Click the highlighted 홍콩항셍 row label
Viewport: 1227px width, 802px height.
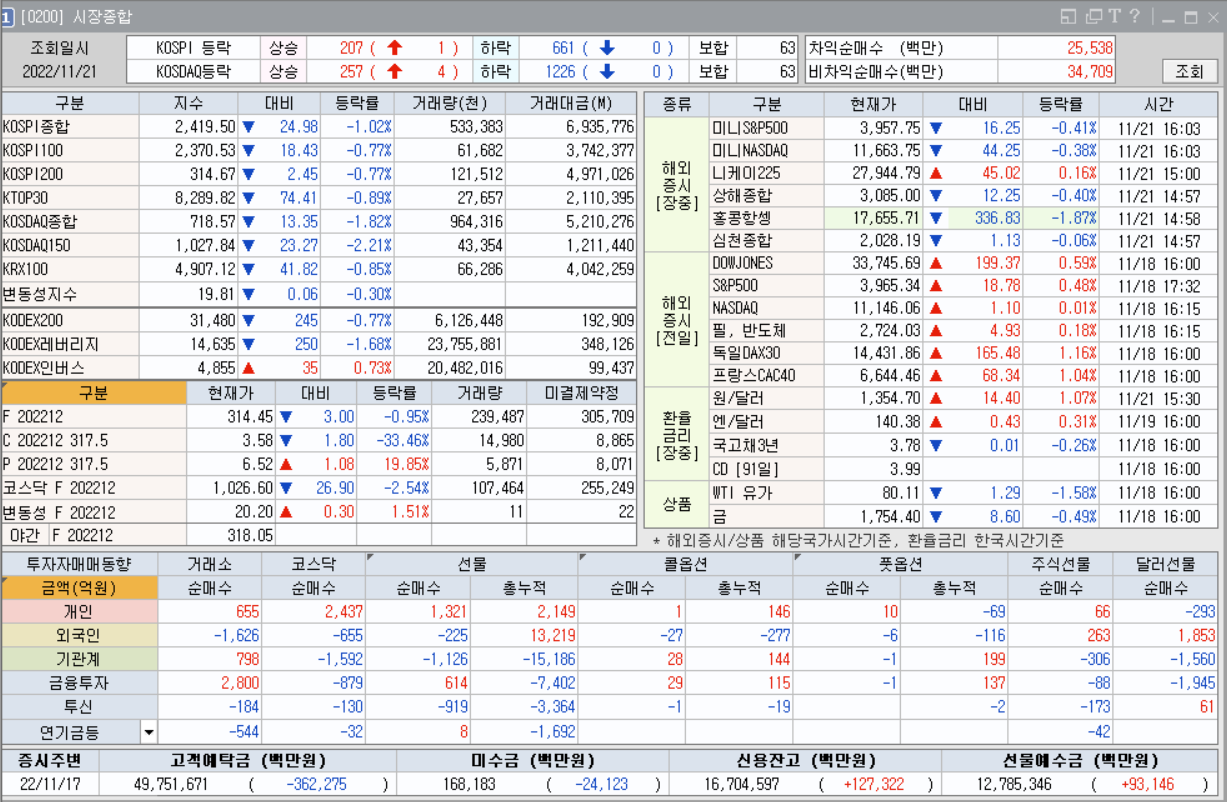765,218
